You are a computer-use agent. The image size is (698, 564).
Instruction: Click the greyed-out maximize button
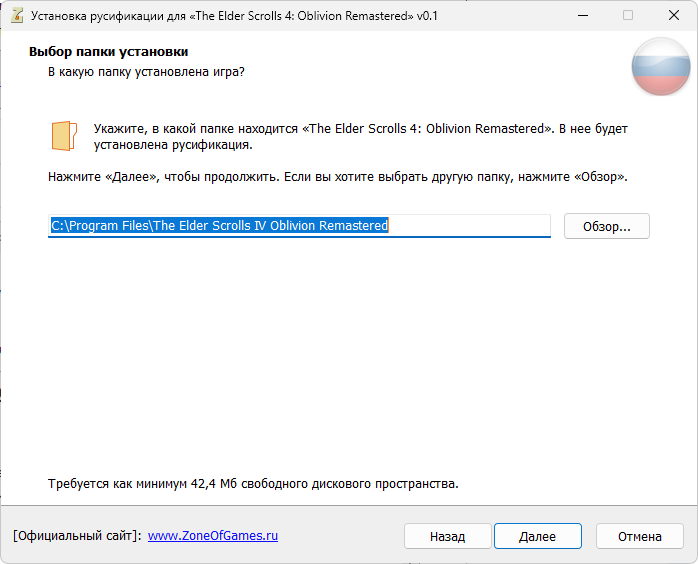tap(628, 16)
